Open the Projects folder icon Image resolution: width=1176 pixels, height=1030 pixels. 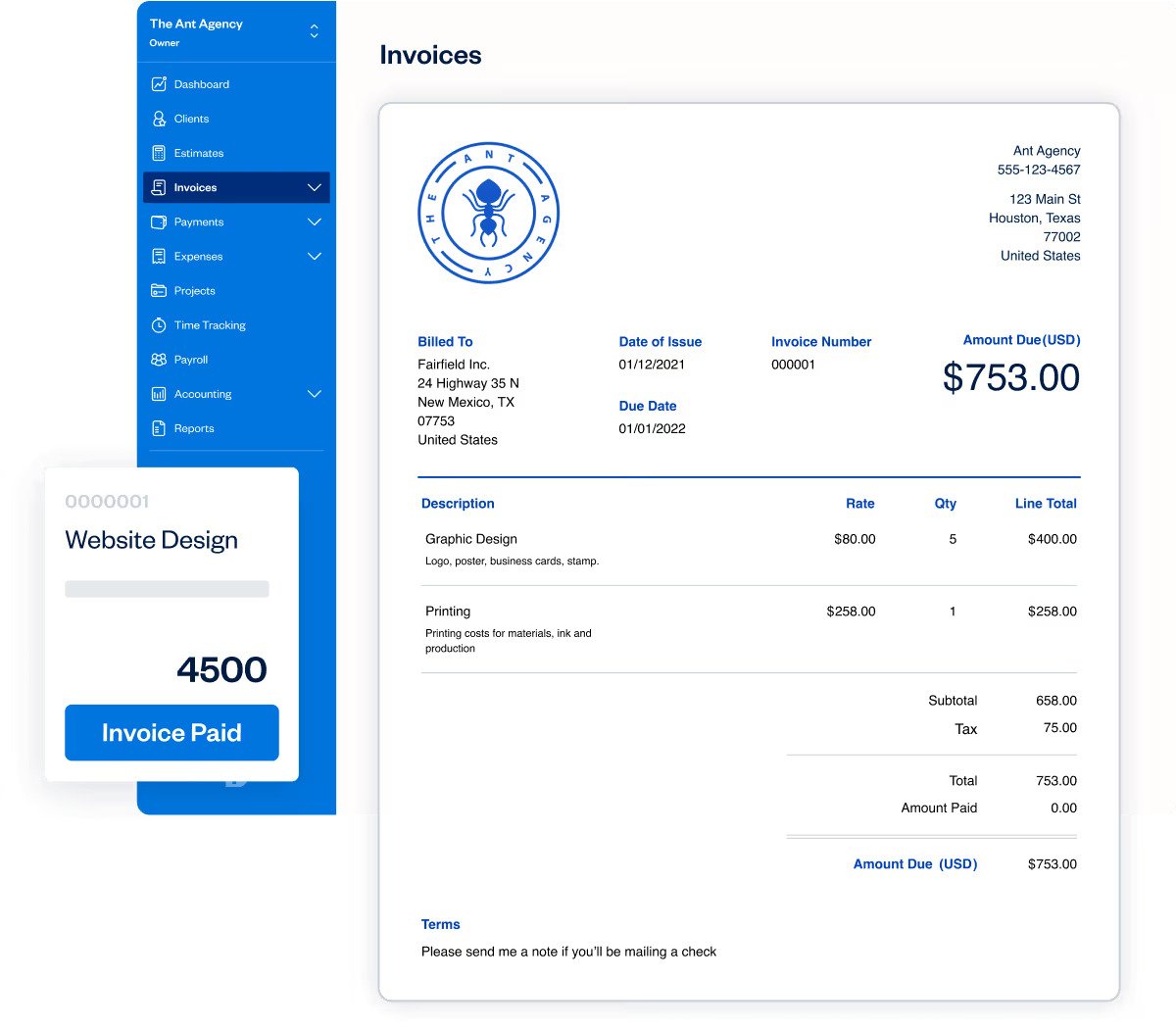[159, 290]
